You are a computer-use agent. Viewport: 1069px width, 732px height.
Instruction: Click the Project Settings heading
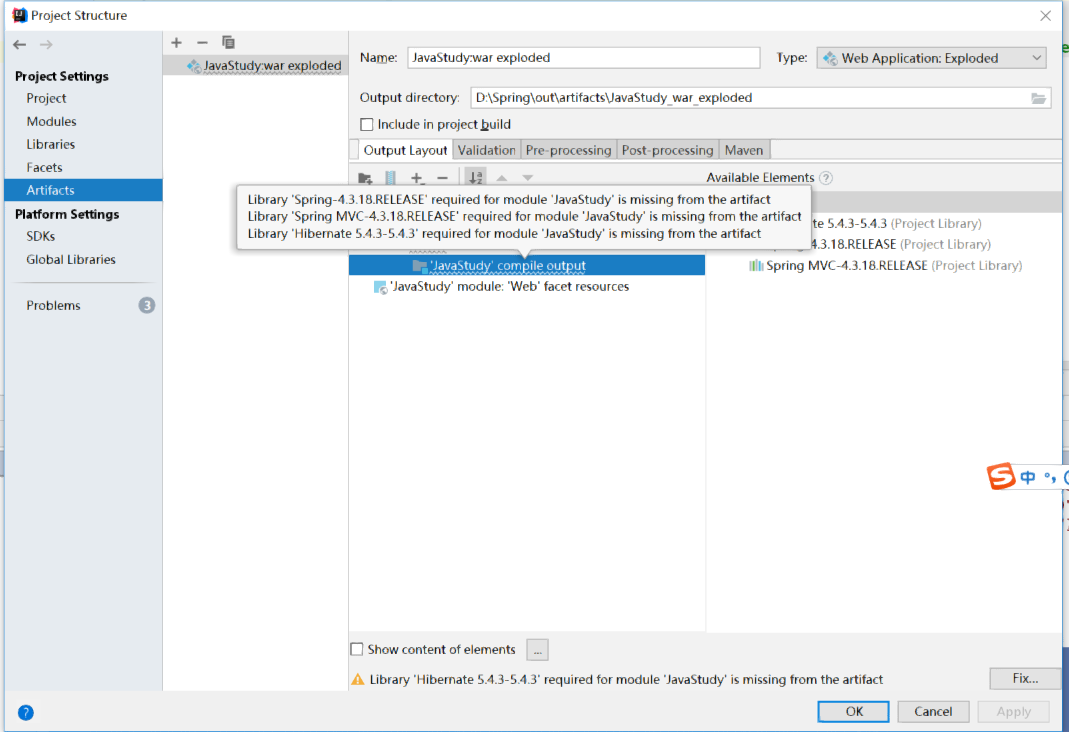click(x=61, y=76)
